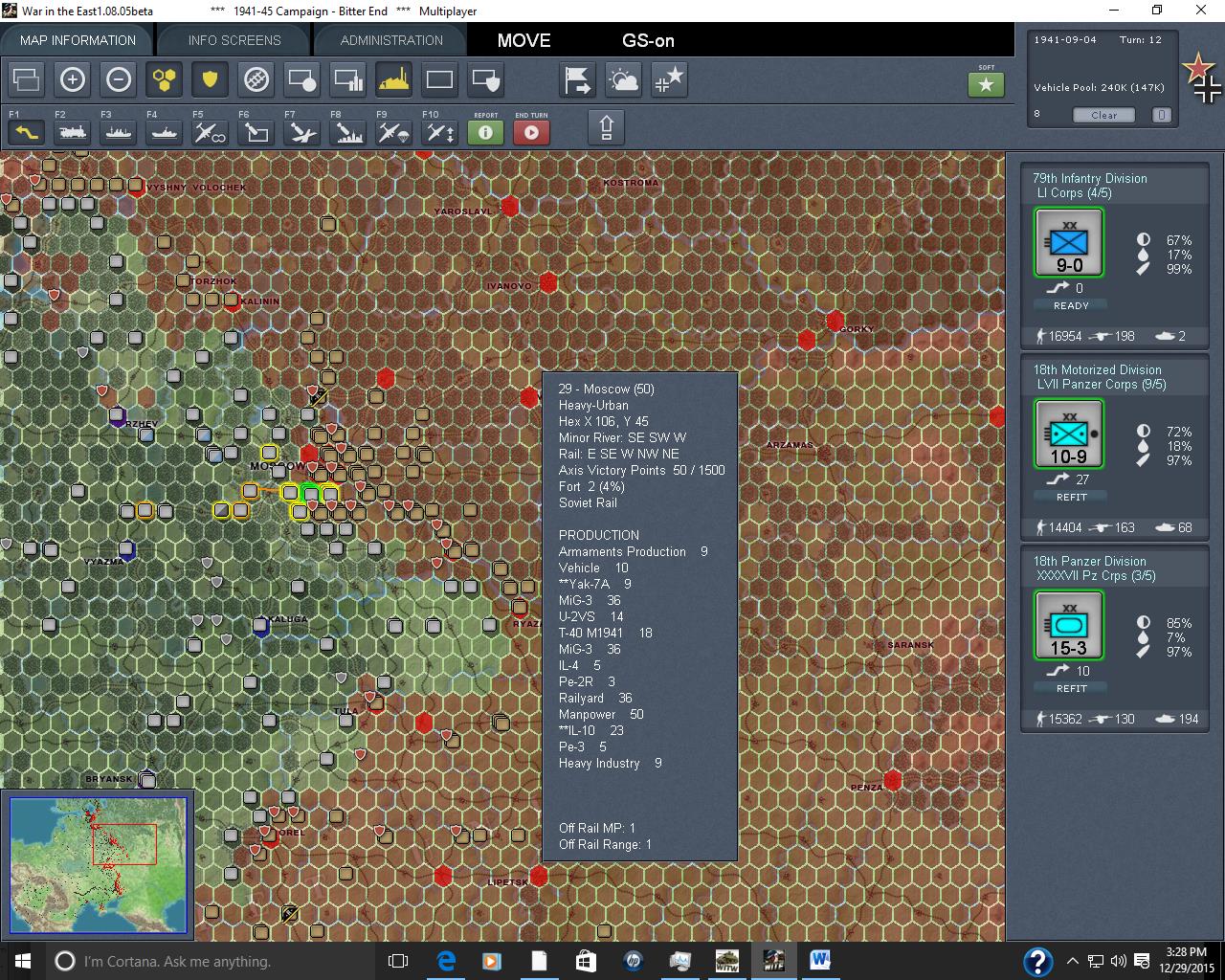Toggle the READY status of 79th Infantry

[1071, 305]
